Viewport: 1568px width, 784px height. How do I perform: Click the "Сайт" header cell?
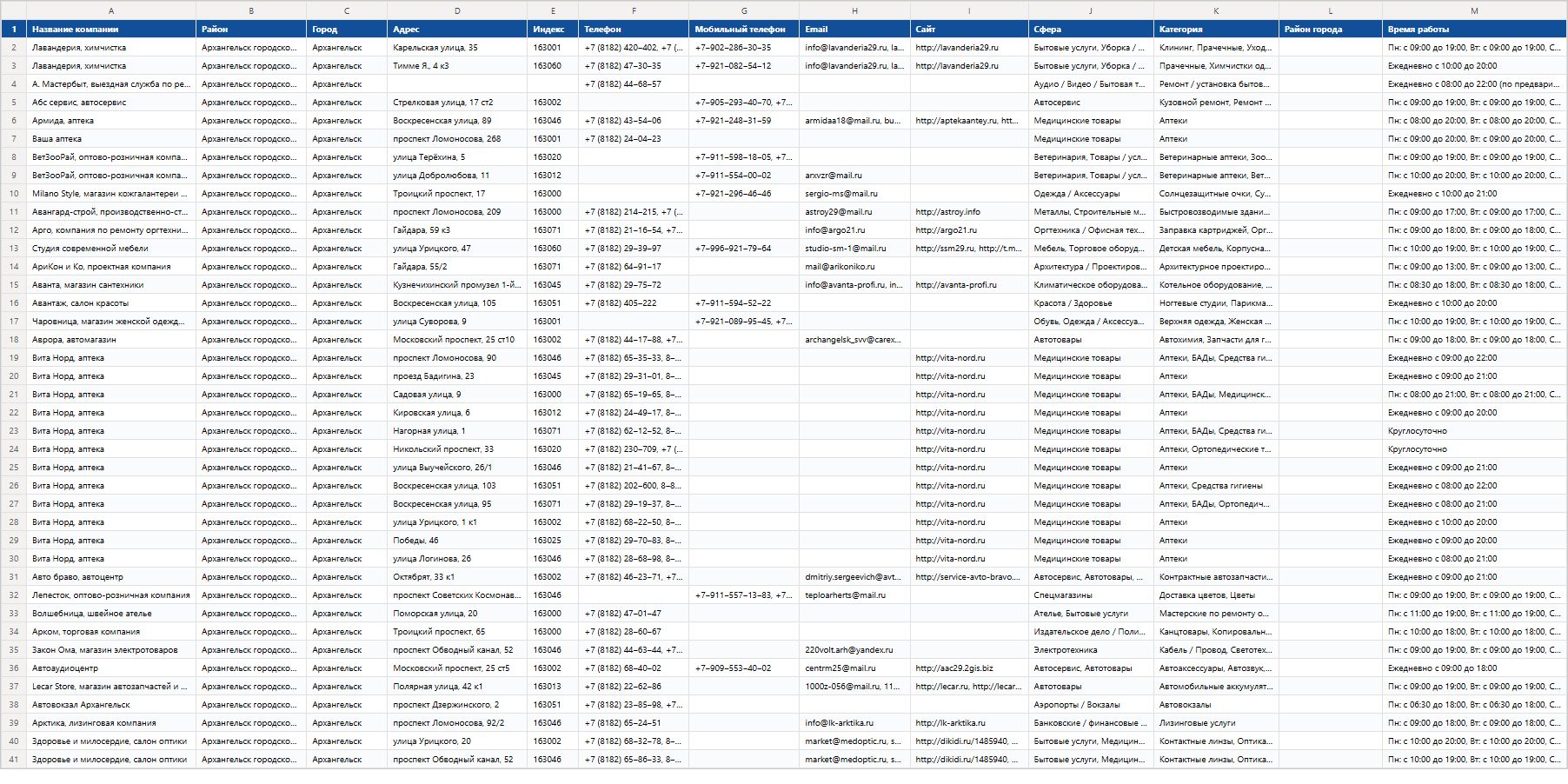969,30
